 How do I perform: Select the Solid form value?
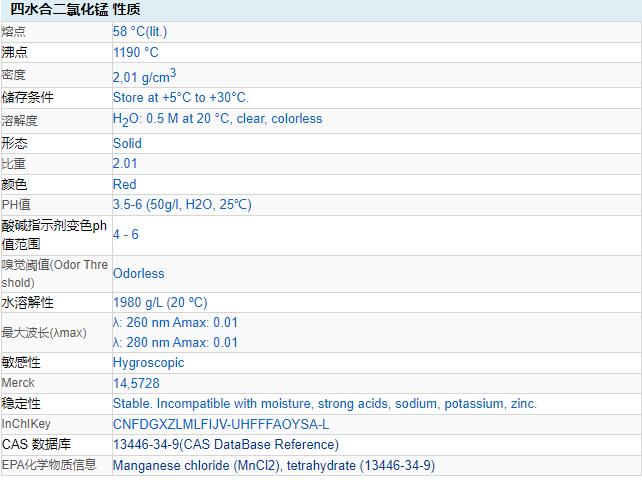tap(127, 143)
